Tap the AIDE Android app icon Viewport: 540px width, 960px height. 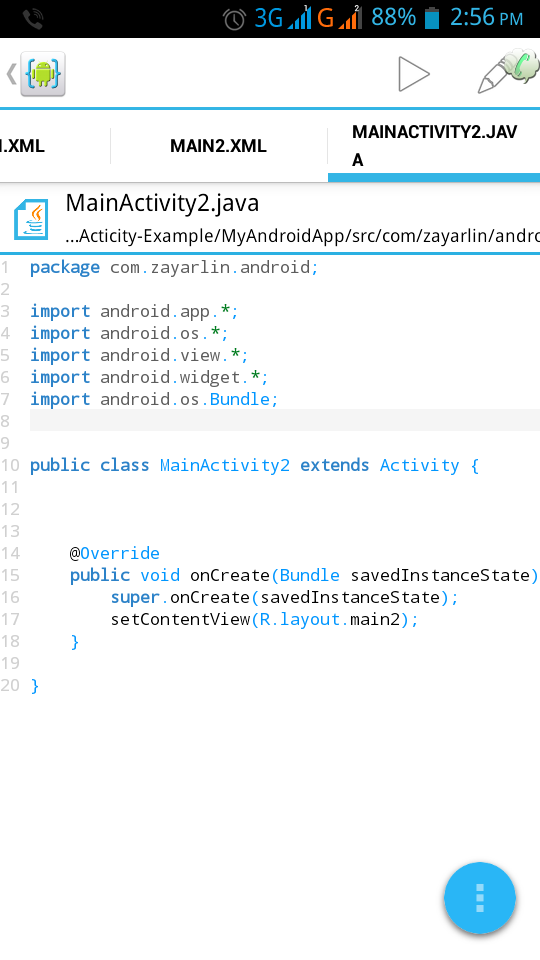(x=42, y=74)
